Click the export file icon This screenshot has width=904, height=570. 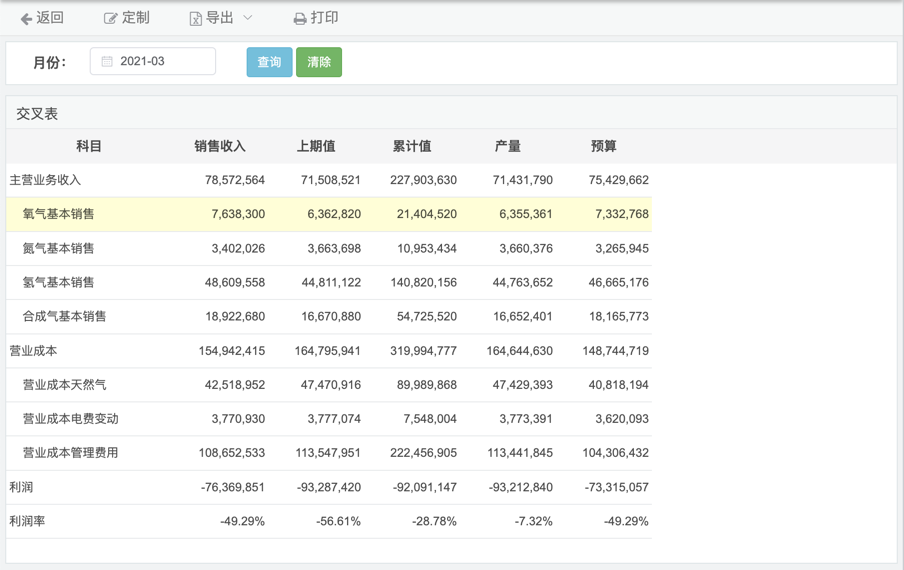point(196,19)
